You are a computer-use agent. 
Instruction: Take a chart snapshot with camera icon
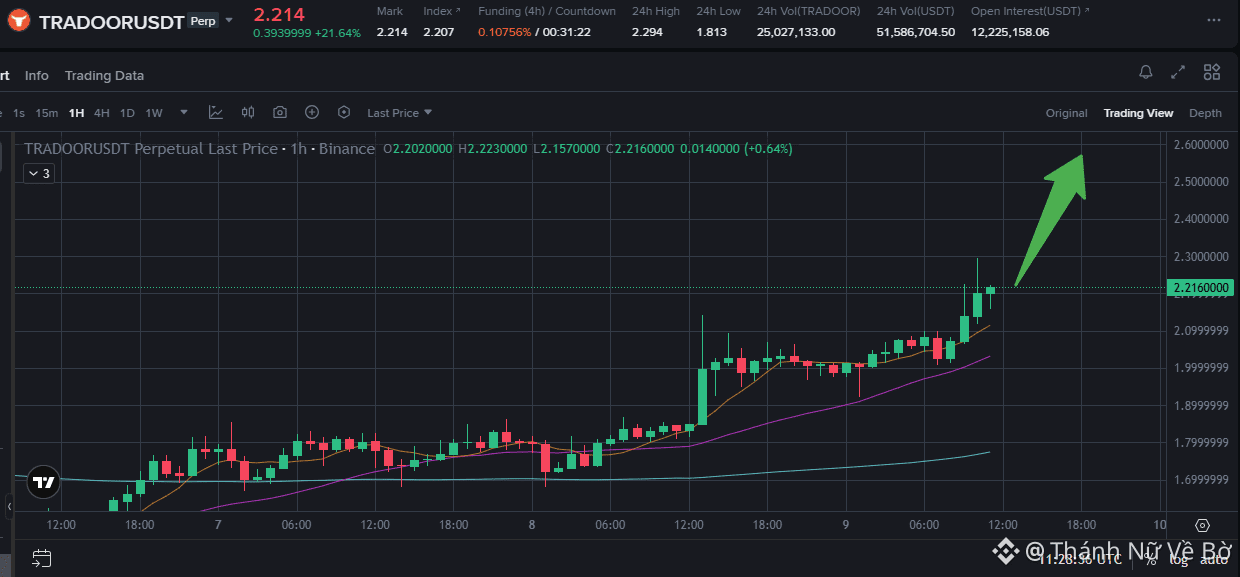tap(280, 113)
